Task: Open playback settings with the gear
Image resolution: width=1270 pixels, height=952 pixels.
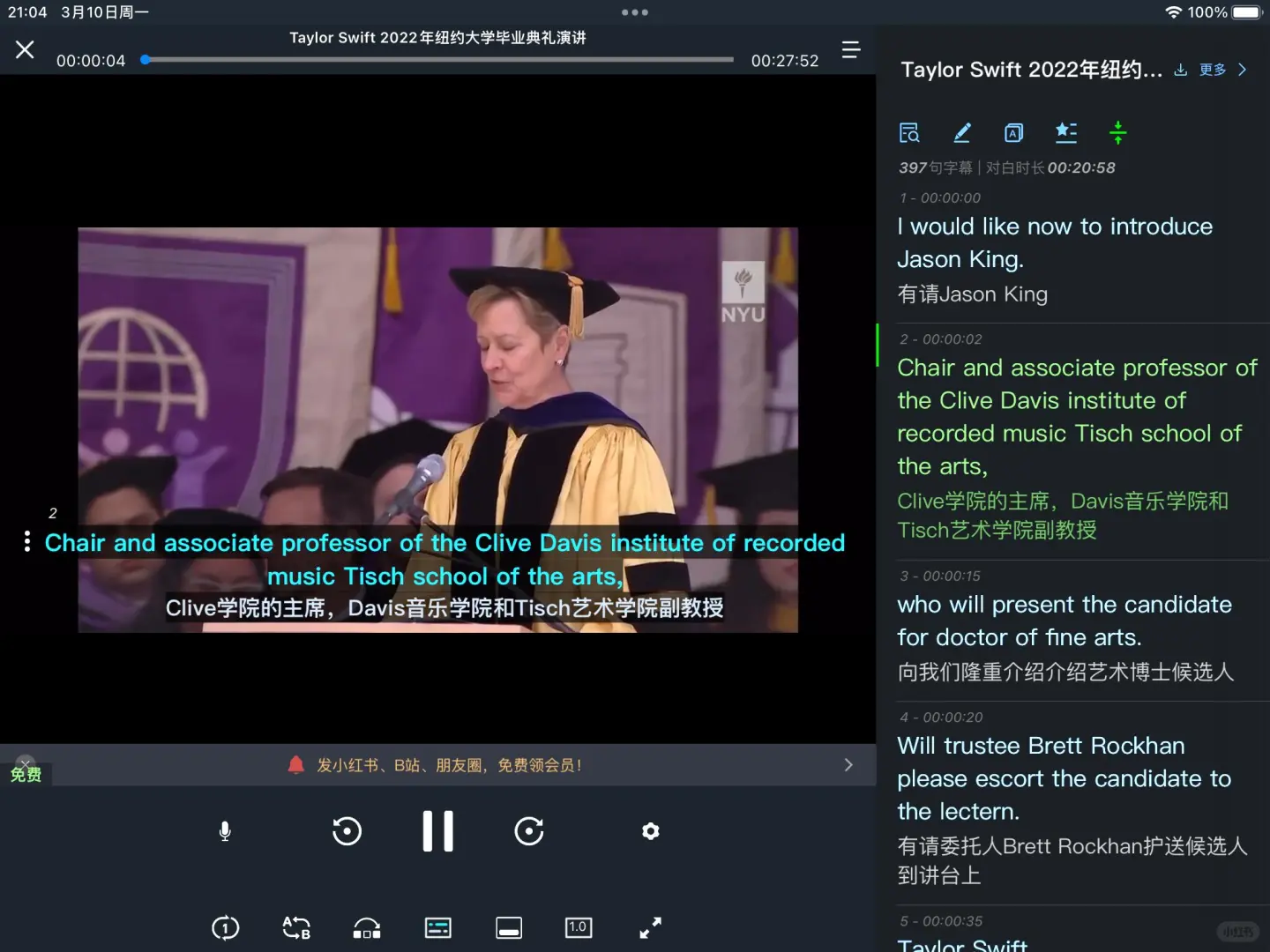Action: pos(650,830)
